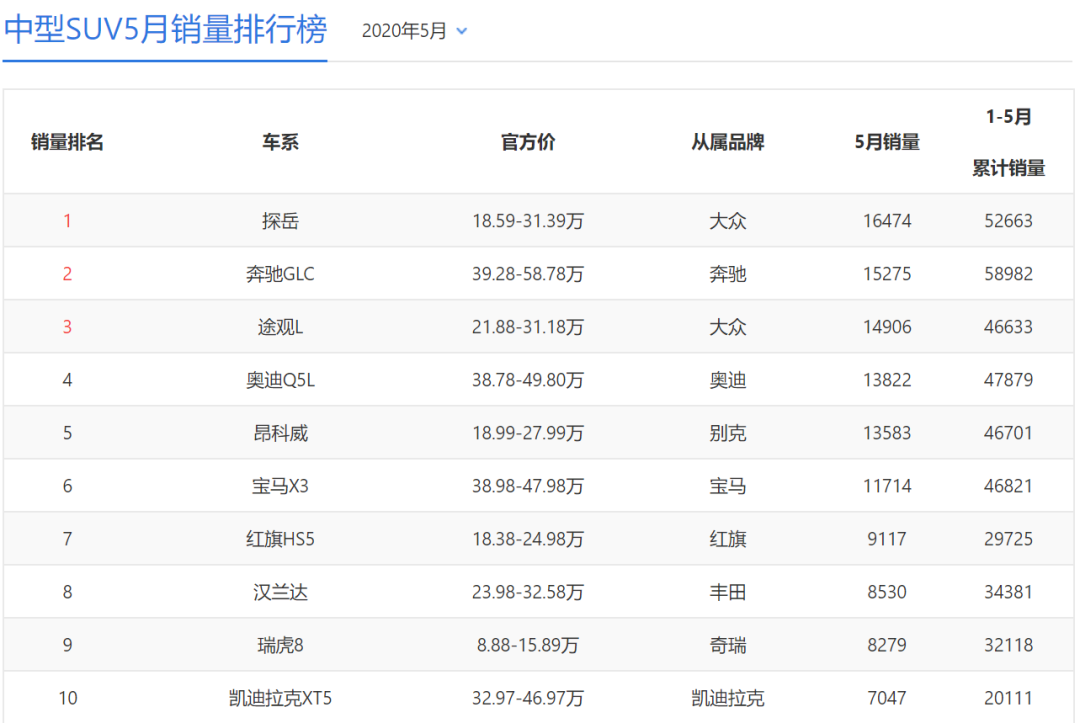The width and height of the screenshot is (1080, 723).
Task: Click the 中型SUV5月销量排行榜 tab title
Action: pos(165,30)
